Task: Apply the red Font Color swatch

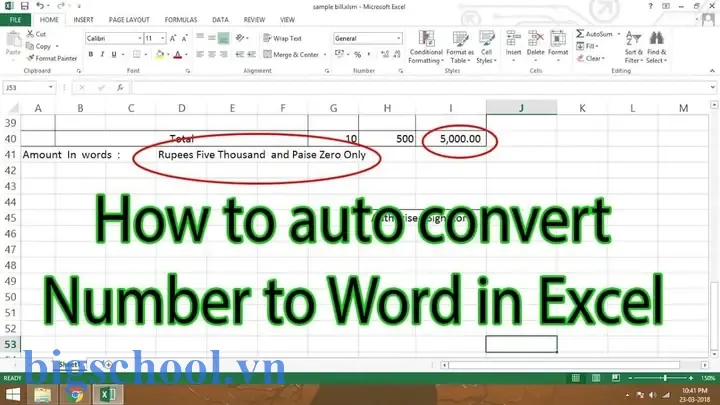Action: tap(178, 55)
